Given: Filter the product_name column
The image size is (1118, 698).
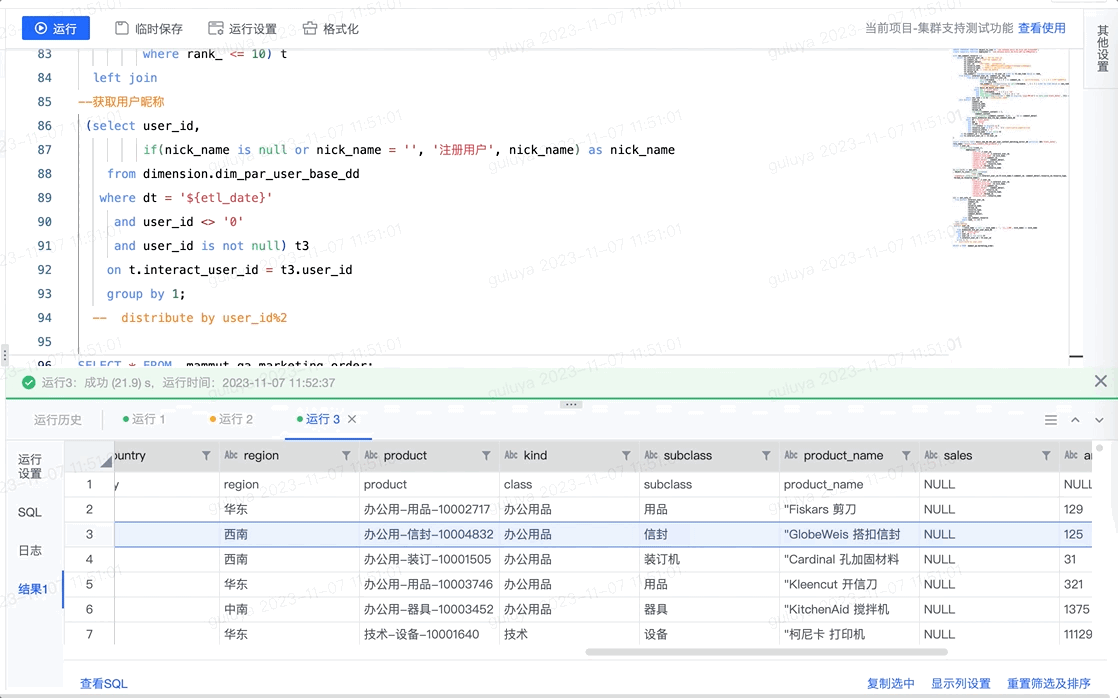Looking at the screenshot, I should click(x=906, y=456).
